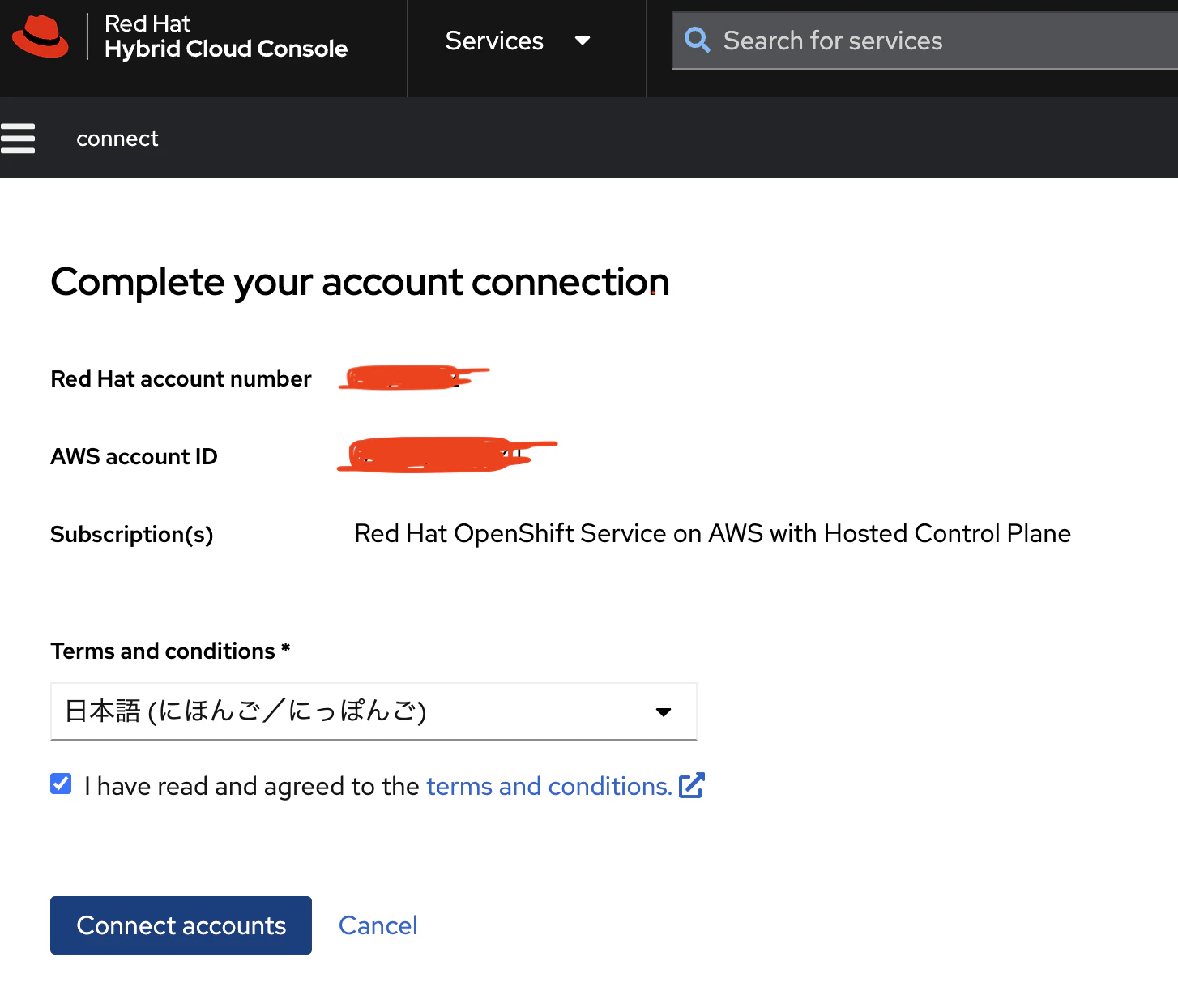Click the Red Hat account number label
This screenshot has width=1178, height=1008.
[181, 378]
